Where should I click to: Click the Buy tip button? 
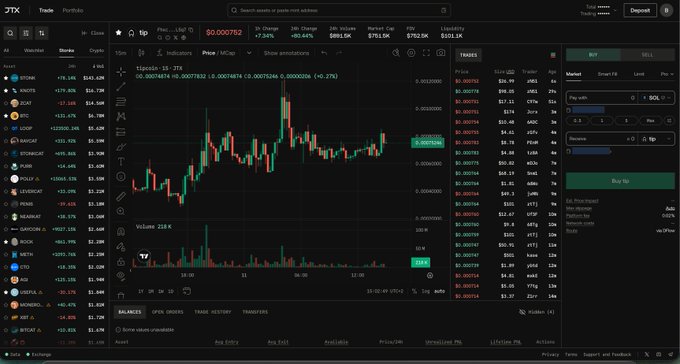tap(620, 181)
